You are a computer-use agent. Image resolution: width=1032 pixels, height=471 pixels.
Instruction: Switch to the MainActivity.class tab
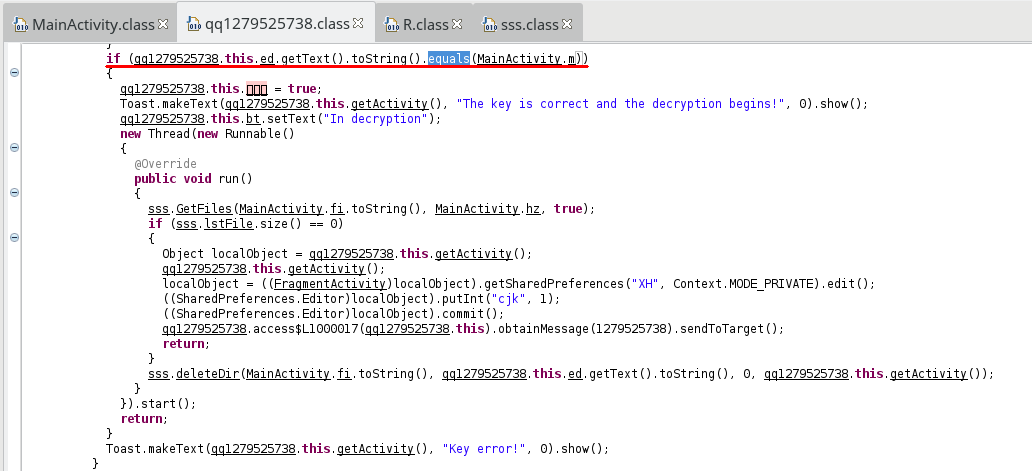[x=92, y=24]
